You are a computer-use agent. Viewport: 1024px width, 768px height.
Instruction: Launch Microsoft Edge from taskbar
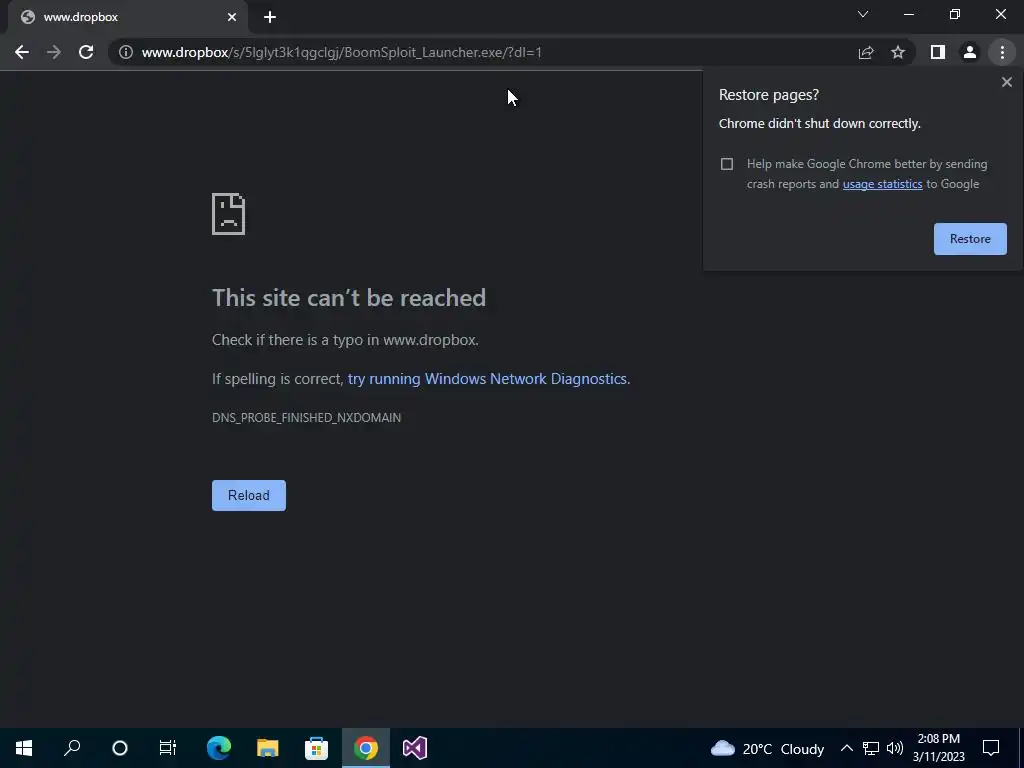[x=219, y=748]
